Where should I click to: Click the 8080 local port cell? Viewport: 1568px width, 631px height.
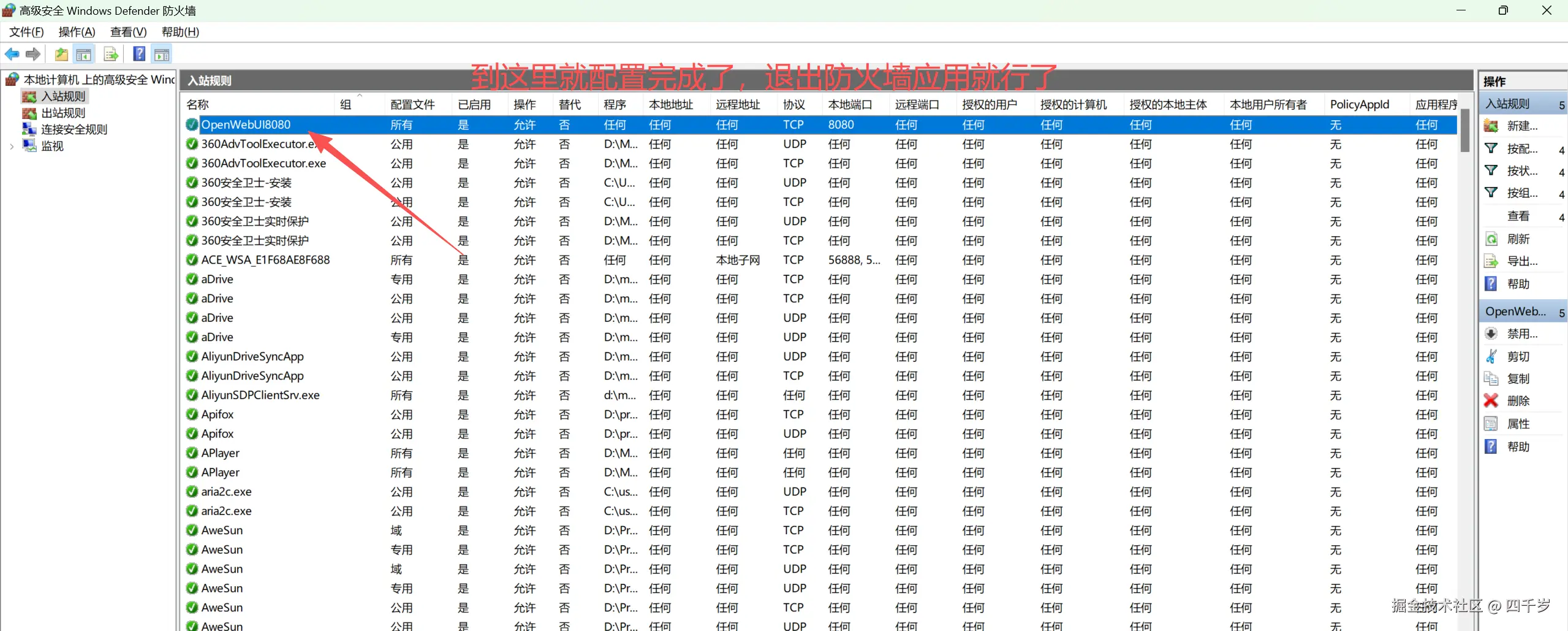click(x=841, y=124)
